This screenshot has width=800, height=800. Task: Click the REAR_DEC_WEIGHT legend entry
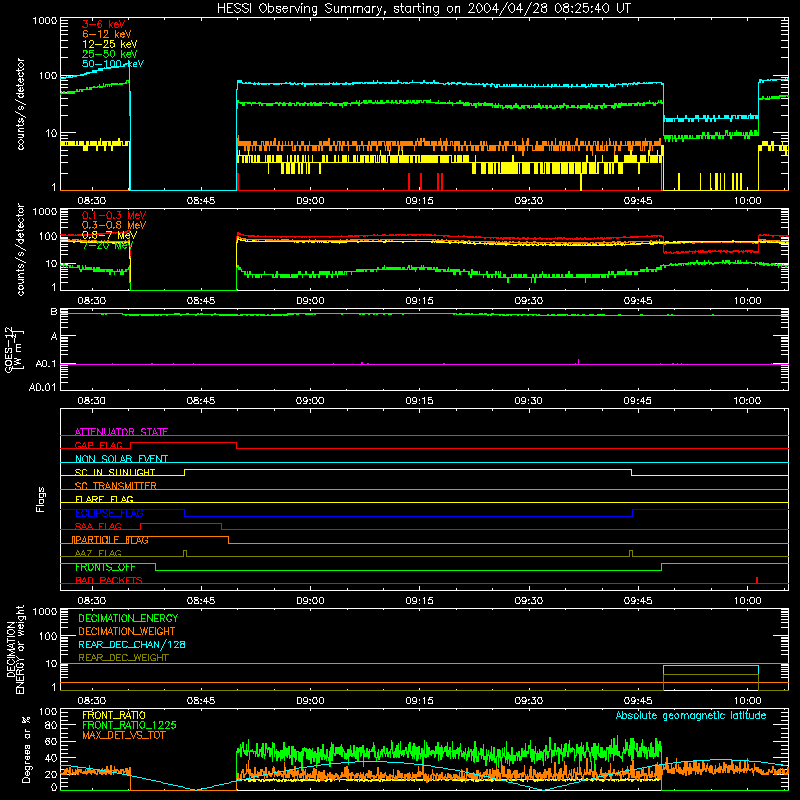(x=123, y=658)
